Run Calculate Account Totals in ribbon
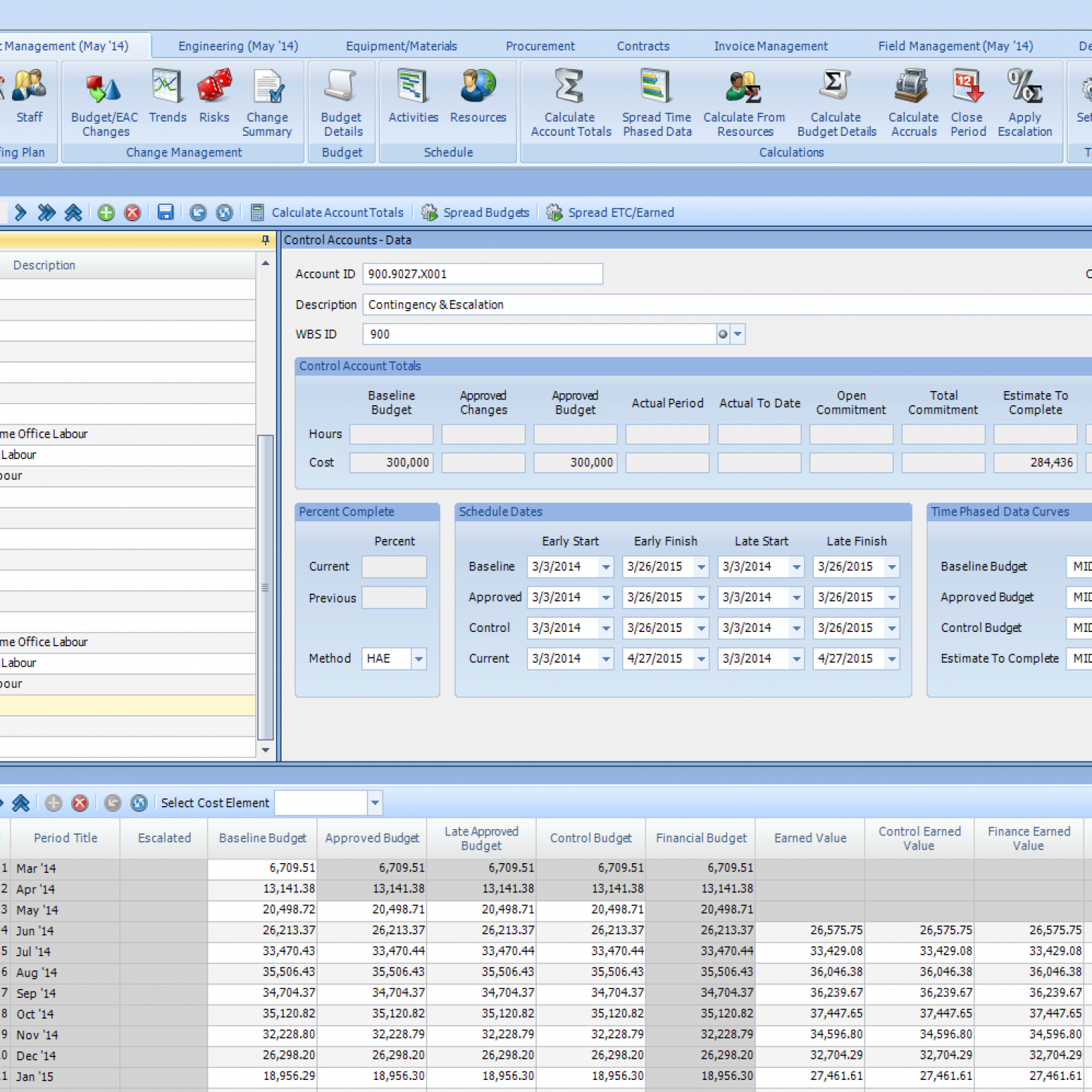 571,103
